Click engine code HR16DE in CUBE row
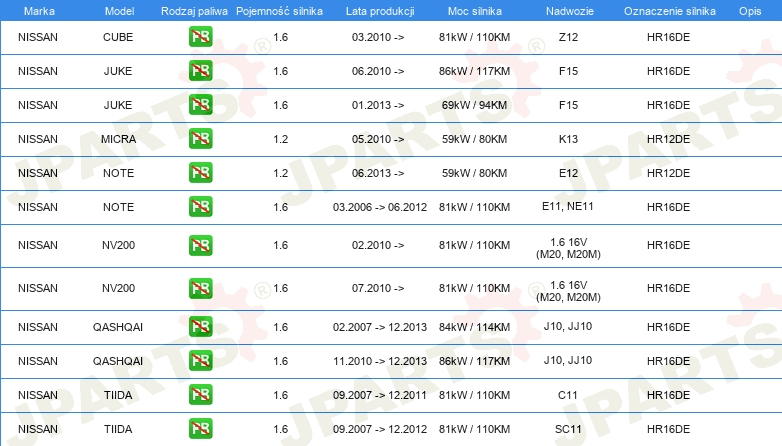Image resolution: width=782 pixels, height=446 pixels. click(x=668, y=37)
